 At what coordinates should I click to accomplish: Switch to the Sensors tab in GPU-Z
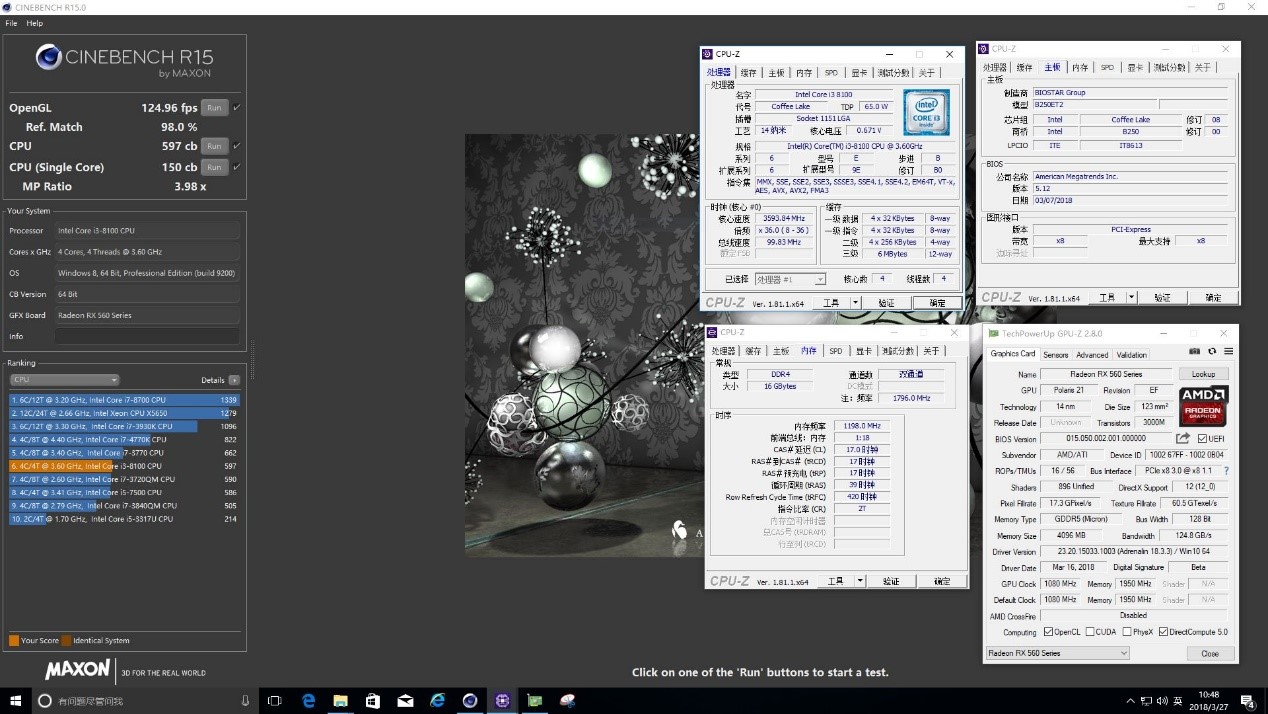pos(1055,354)
